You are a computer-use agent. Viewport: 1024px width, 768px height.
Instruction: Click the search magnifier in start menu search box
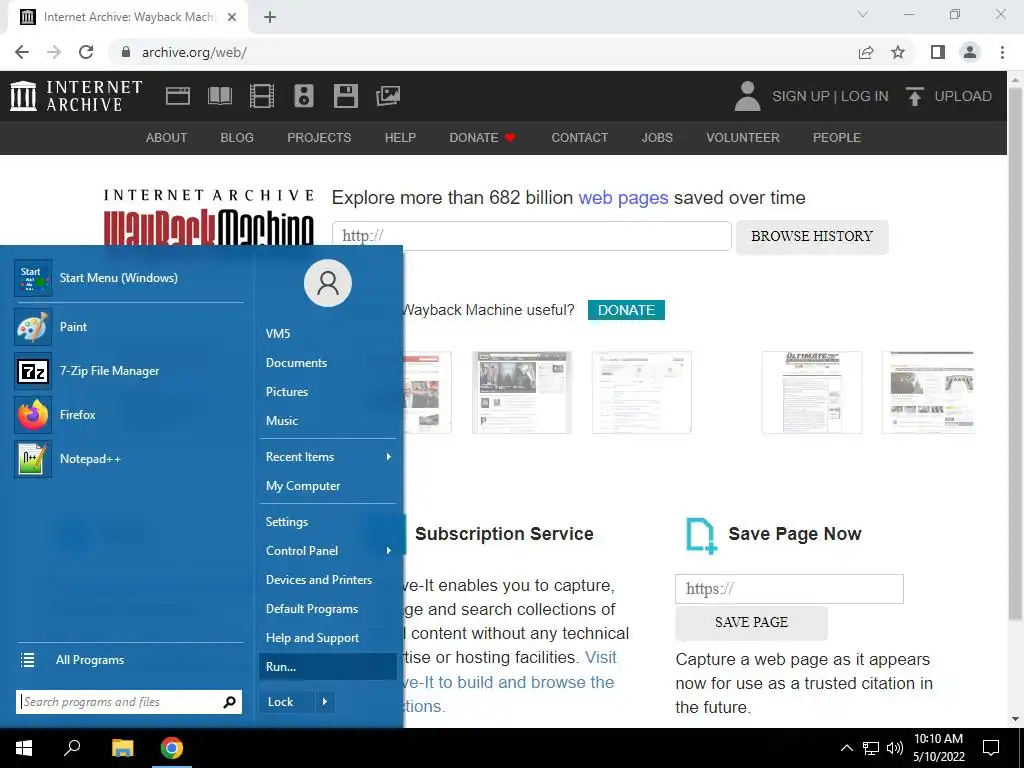tap(229, 702)
